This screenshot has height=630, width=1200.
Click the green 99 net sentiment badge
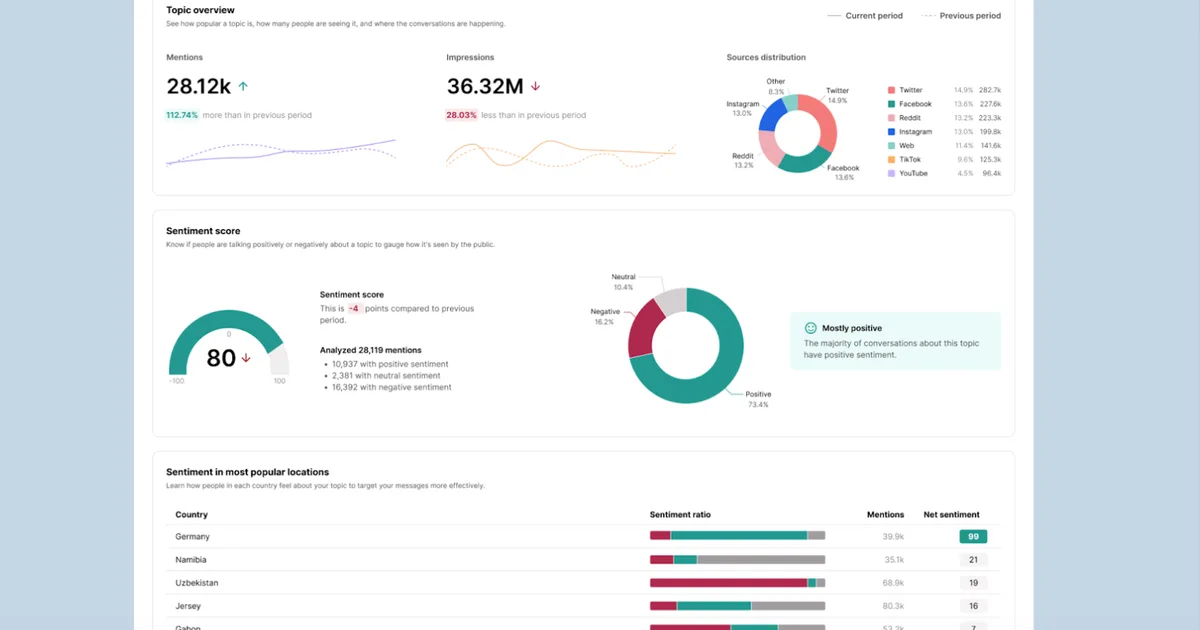click(x=973, y=537)
